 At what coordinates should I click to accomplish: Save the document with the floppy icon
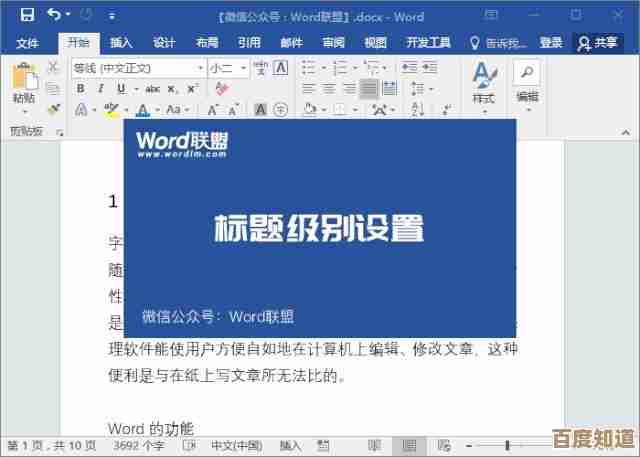[27, 16]
